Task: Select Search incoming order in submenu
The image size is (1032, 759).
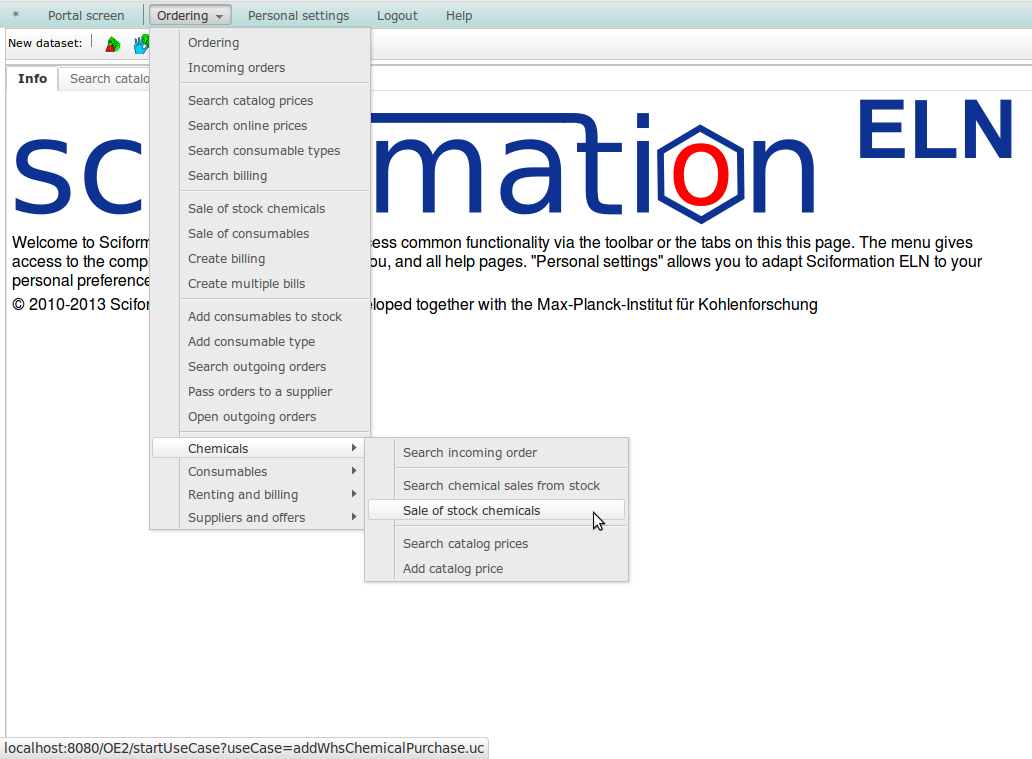Action: (x=497, y=453)
